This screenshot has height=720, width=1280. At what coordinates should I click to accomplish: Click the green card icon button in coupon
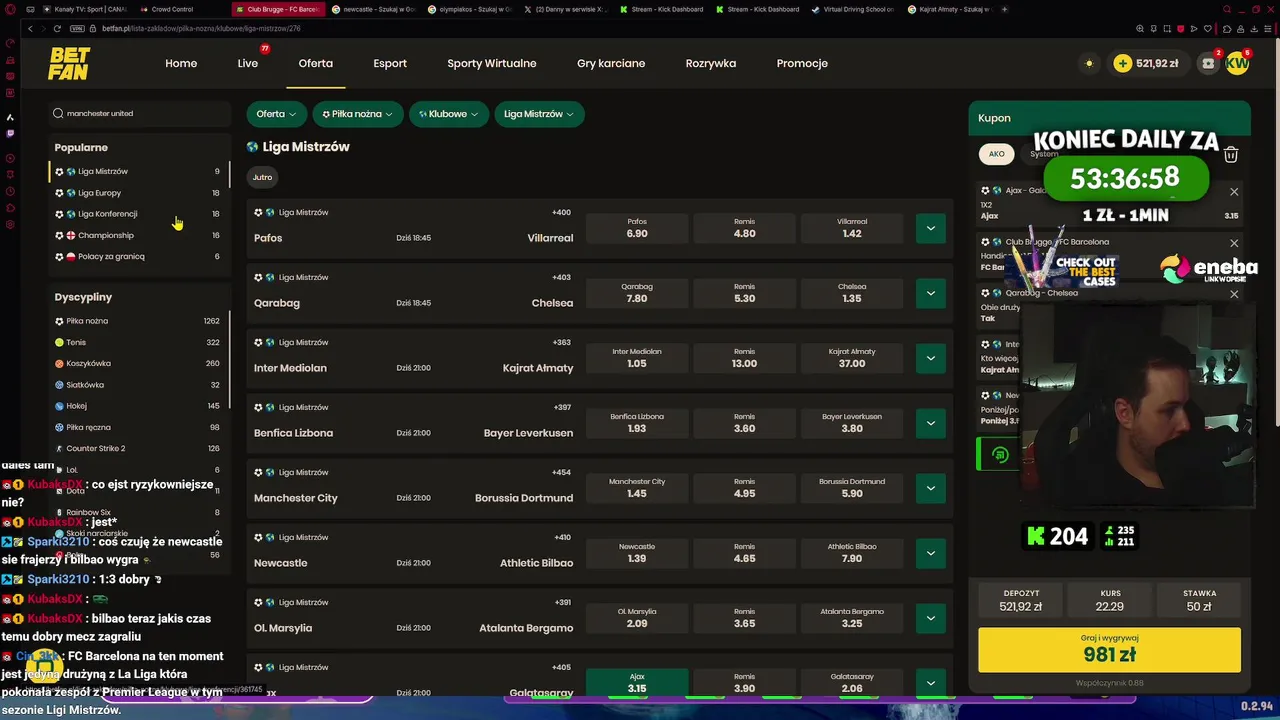click(999, 454)
